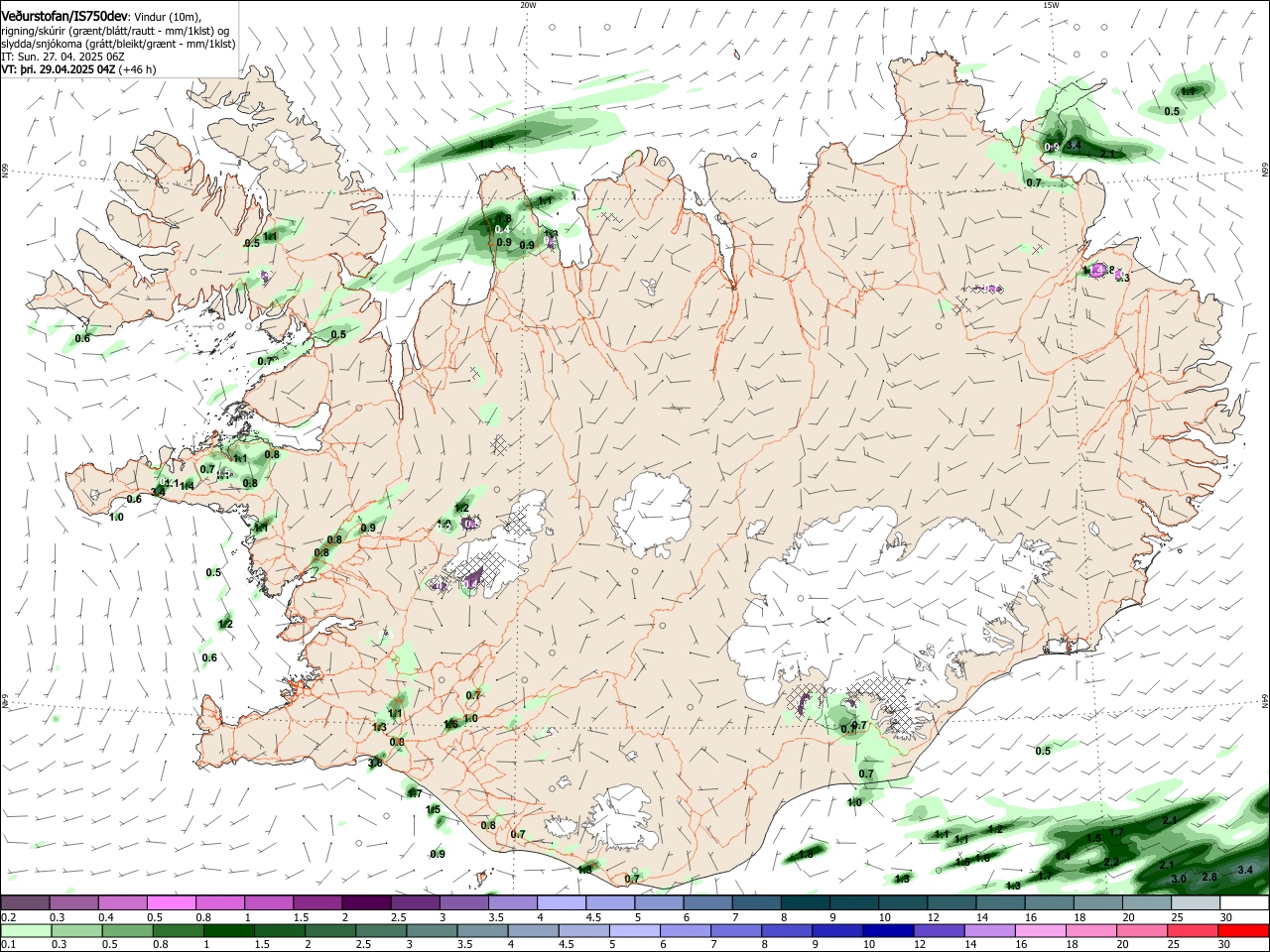Pick the rain scale swatch from 14 to 16

989,930
